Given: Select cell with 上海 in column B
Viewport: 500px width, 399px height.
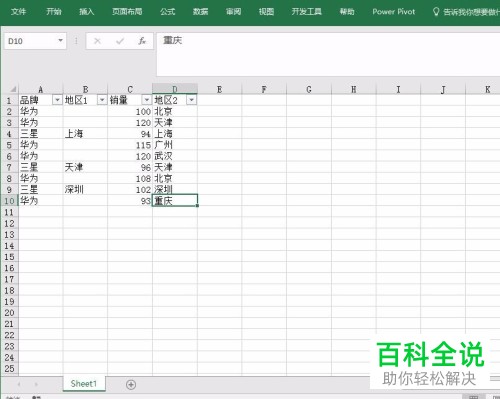Looking at the screenshot, I should click(x=85, y=134).
